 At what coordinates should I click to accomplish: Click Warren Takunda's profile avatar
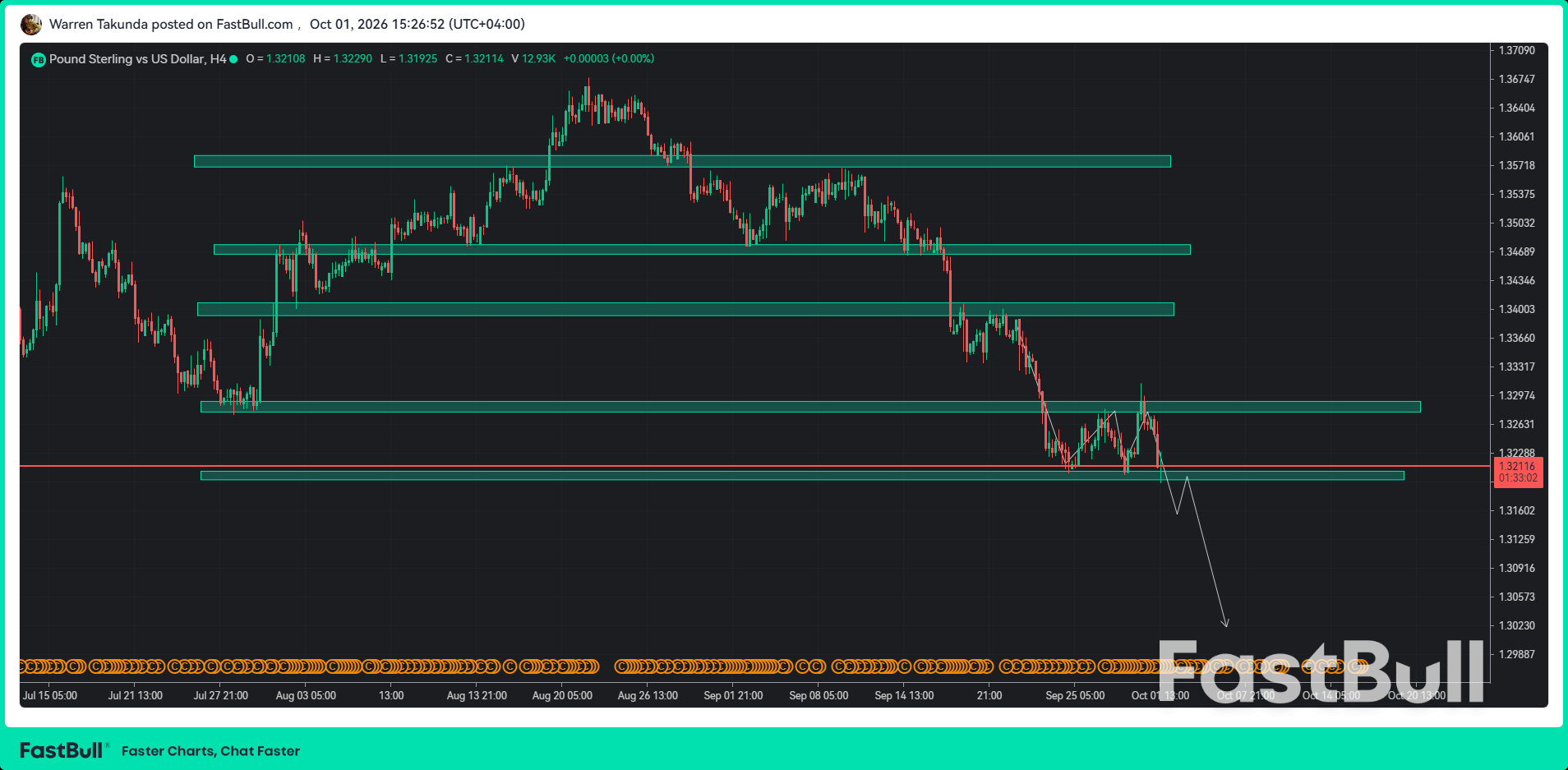coord(31,25)
